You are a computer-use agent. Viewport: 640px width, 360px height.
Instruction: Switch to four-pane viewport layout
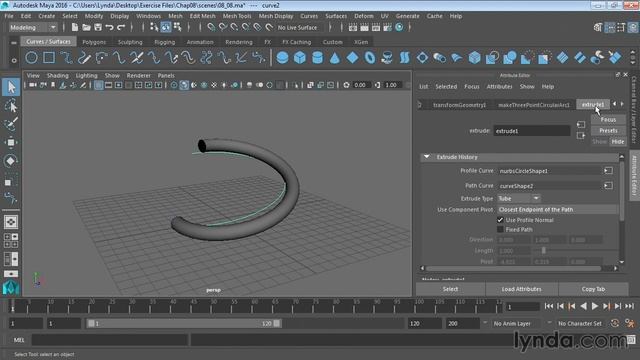click(x=11, y=240)
